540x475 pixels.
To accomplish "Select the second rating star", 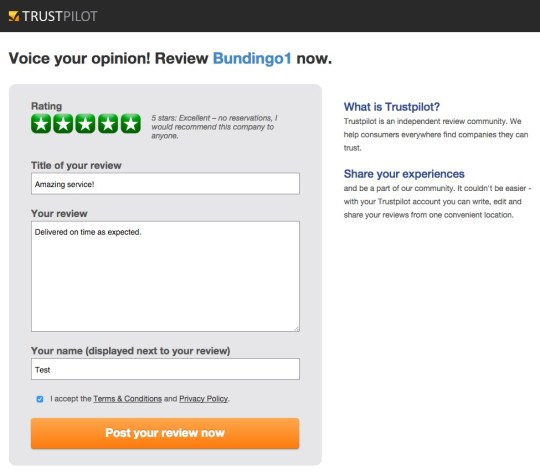I will [63, 123].
